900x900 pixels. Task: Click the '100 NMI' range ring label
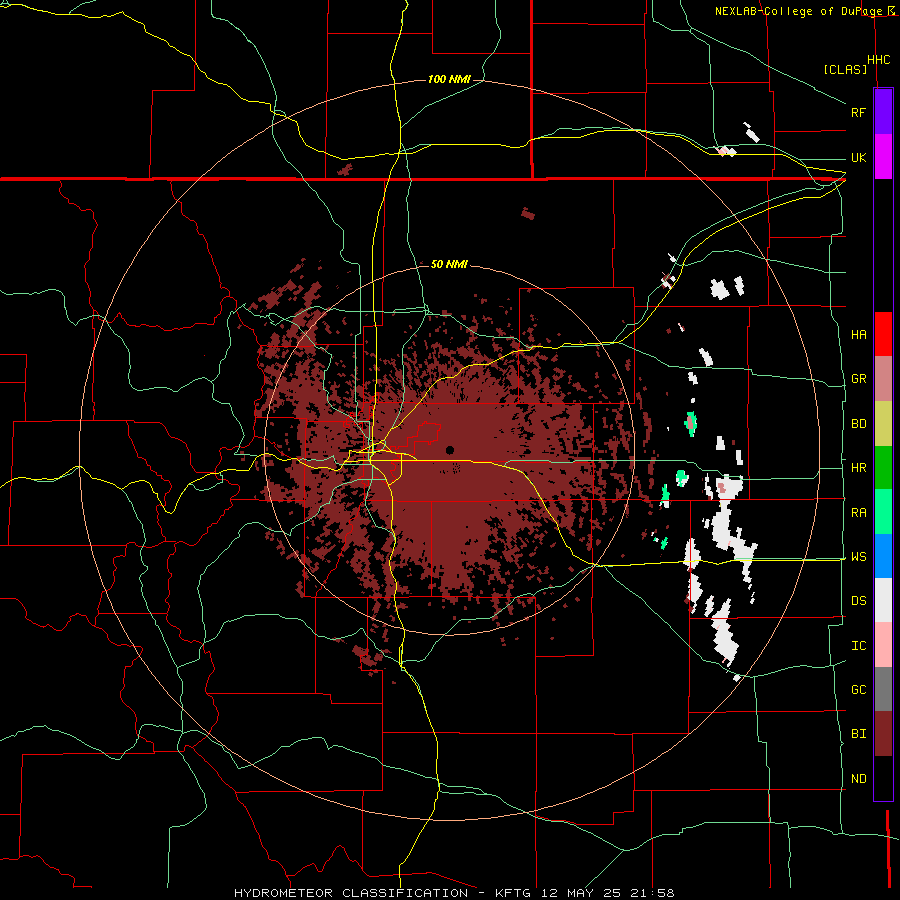pyautogui.click(x=449, y=79)
